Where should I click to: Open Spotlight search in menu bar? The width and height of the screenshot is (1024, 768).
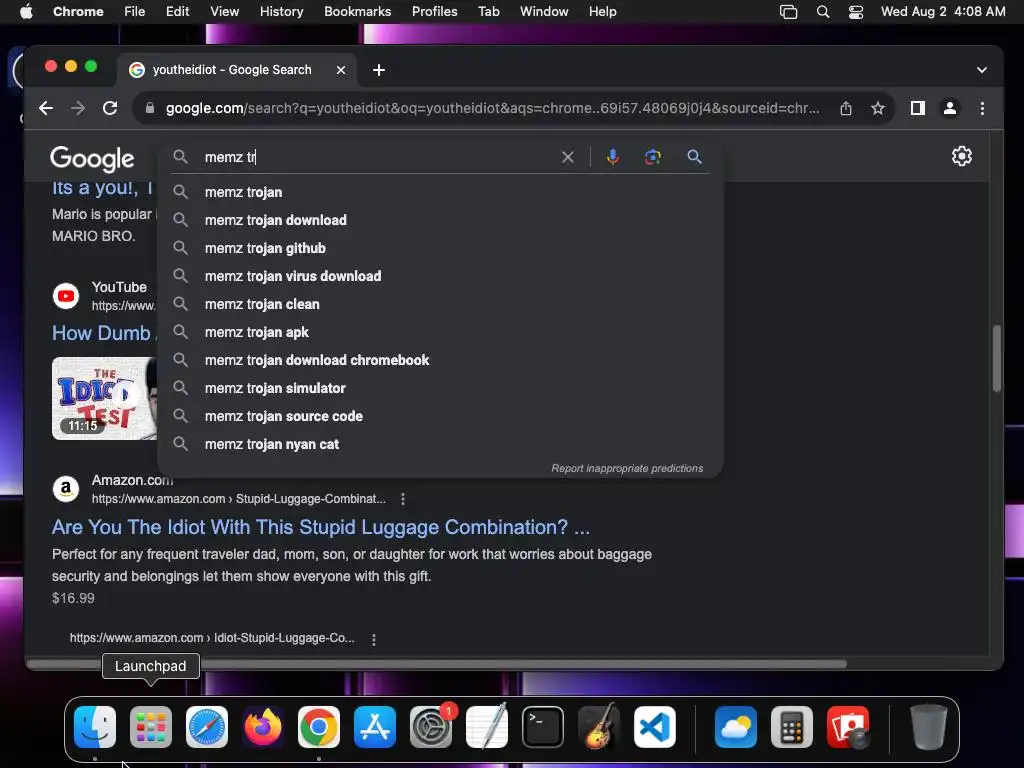(x=823, y=12)
